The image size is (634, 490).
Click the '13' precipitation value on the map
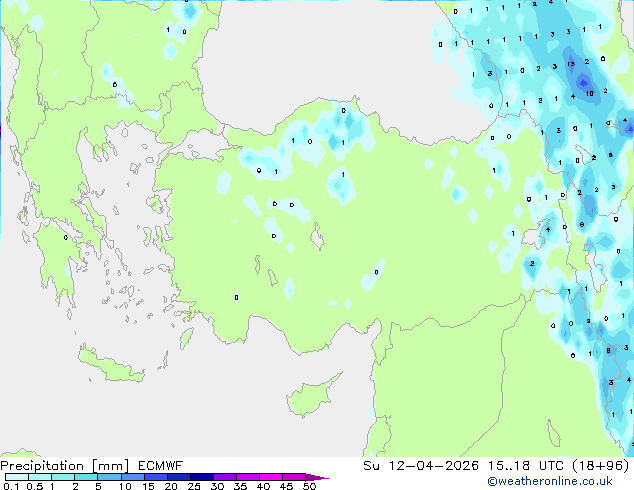[x=571, y=64]
